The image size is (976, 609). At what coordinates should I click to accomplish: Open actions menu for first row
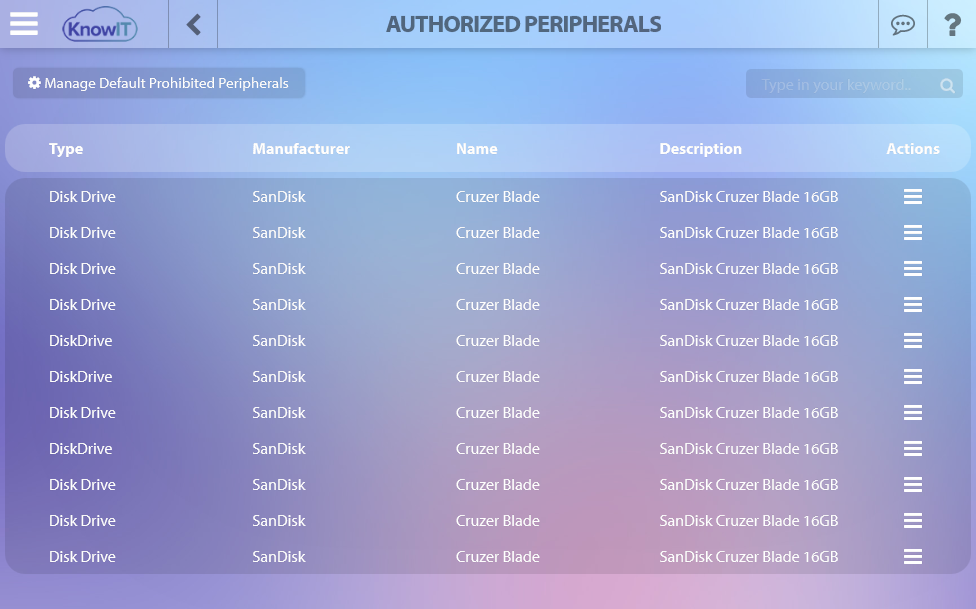coord(913,197)
